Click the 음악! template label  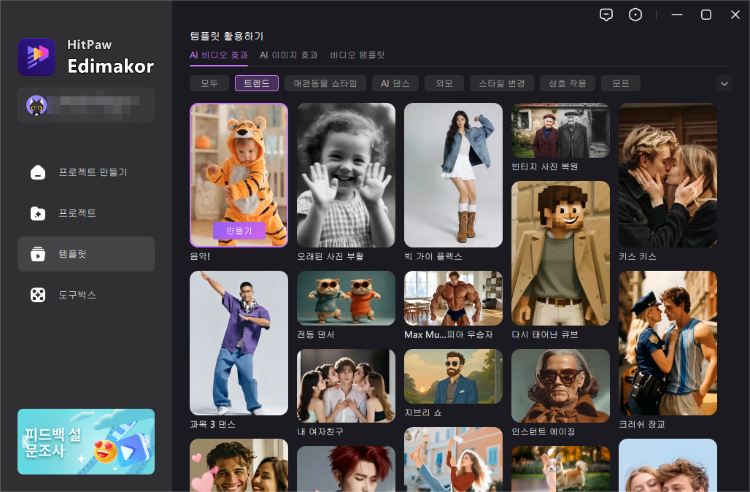click(200, 256)
